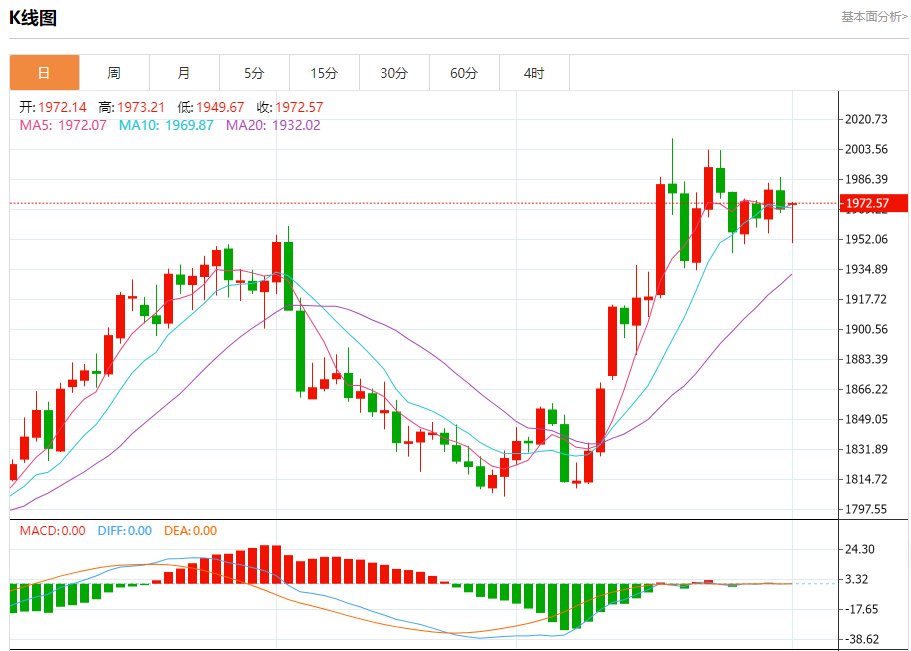Select the 日 daily chart tab

(44, 73)
